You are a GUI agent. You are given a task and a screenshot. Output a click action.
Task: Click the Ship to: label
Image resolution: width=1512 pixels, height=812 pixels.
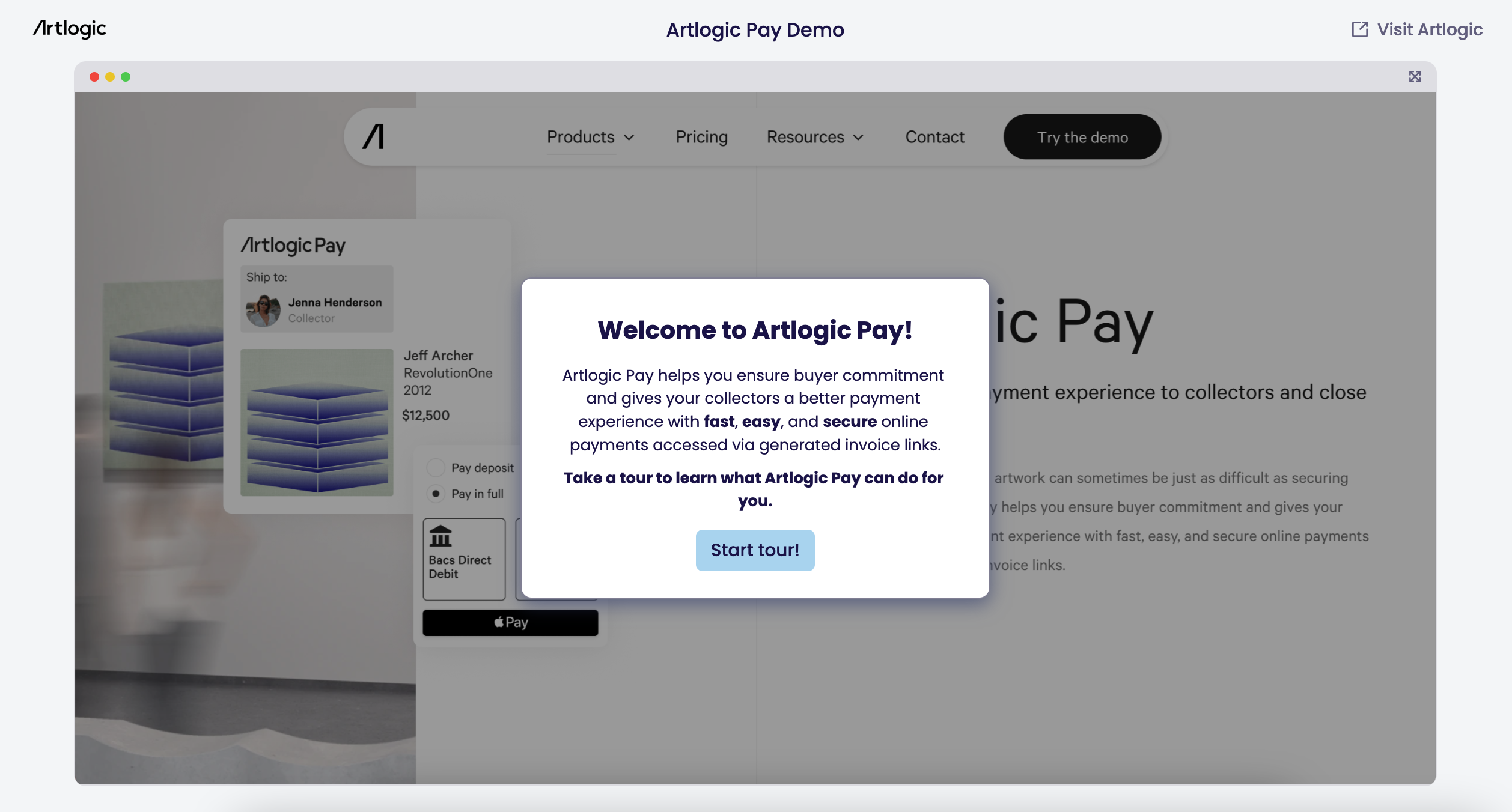(267, 277)
